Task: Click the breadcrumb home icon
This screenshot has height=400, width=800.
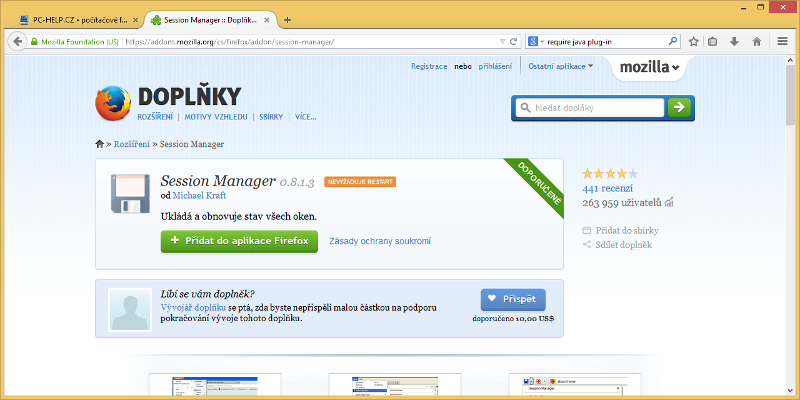Action: coord(100,144)
